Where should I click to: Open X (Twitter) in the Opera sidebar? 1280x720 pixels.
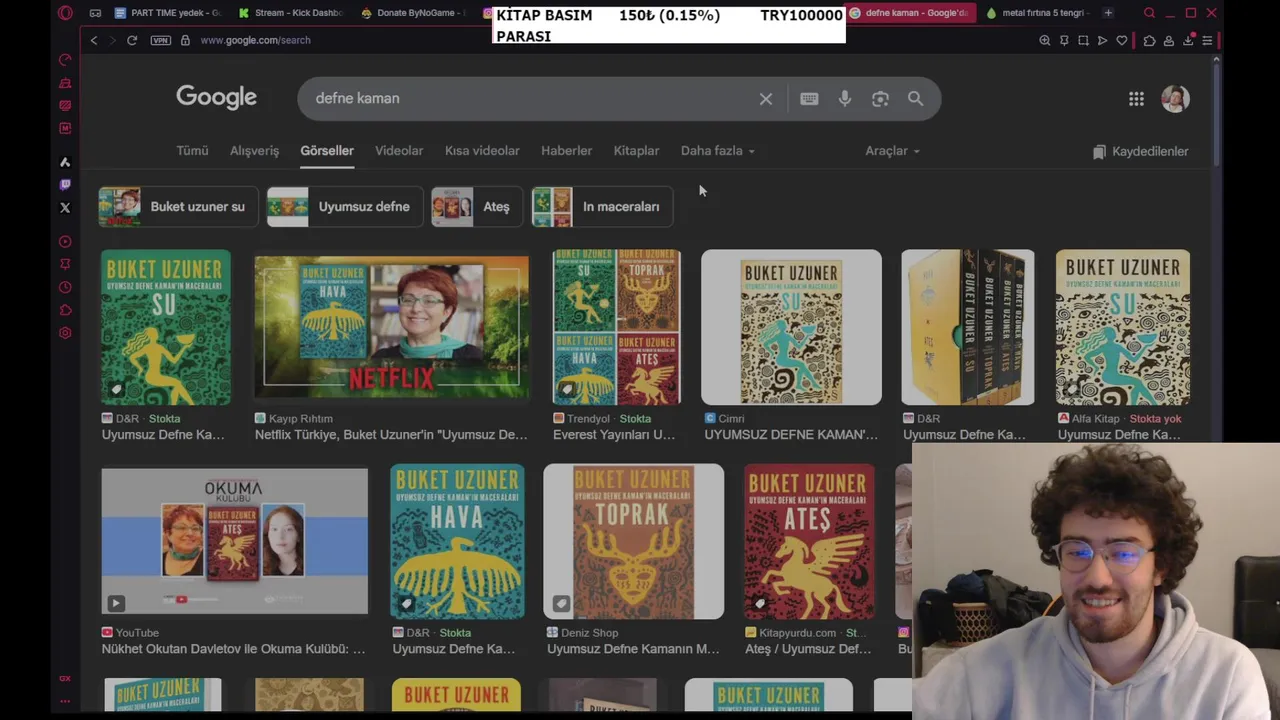coord(65,208)
